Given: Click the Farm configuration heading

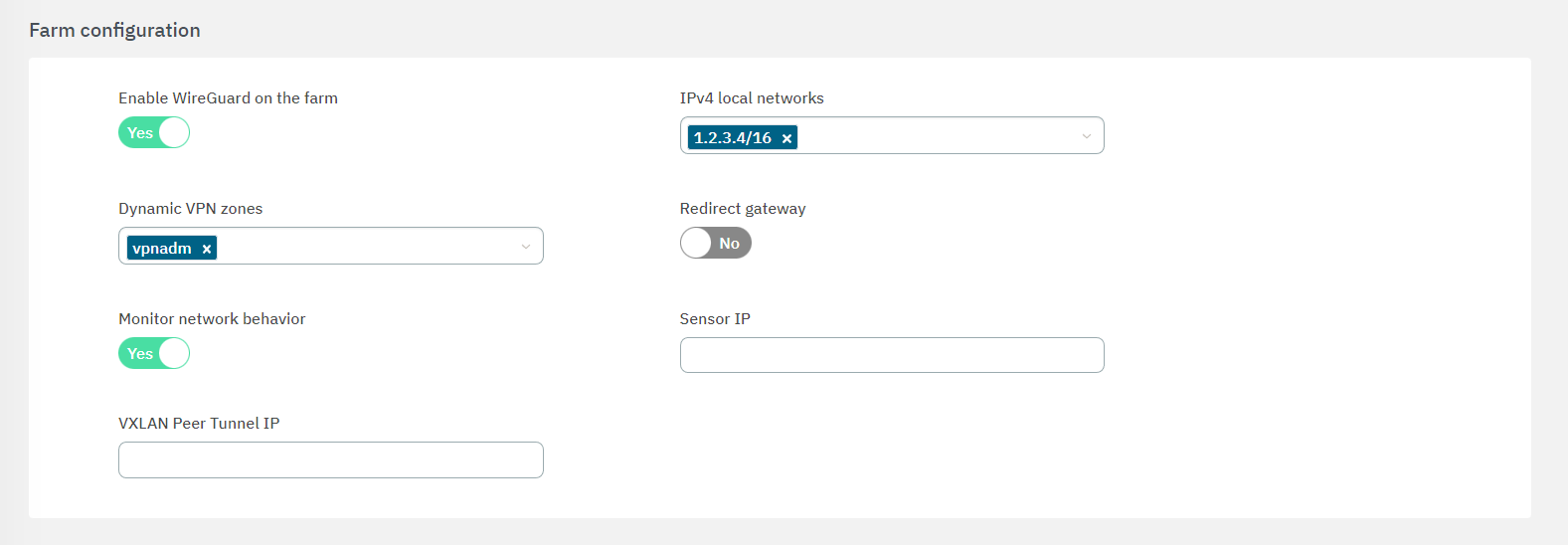Looking at the screenshot, I should 114,30.
